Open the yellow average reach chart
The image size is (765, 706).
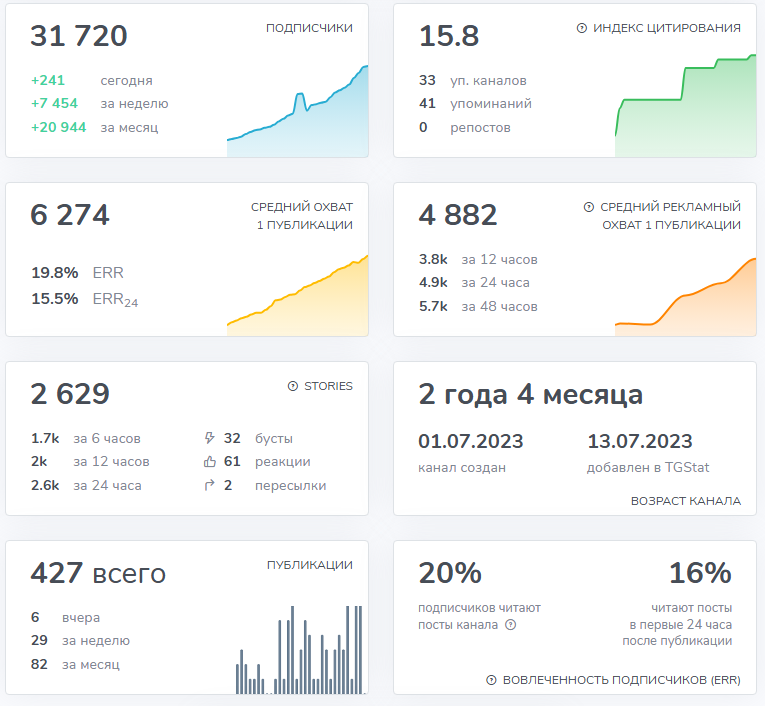(x=297, y=295)
